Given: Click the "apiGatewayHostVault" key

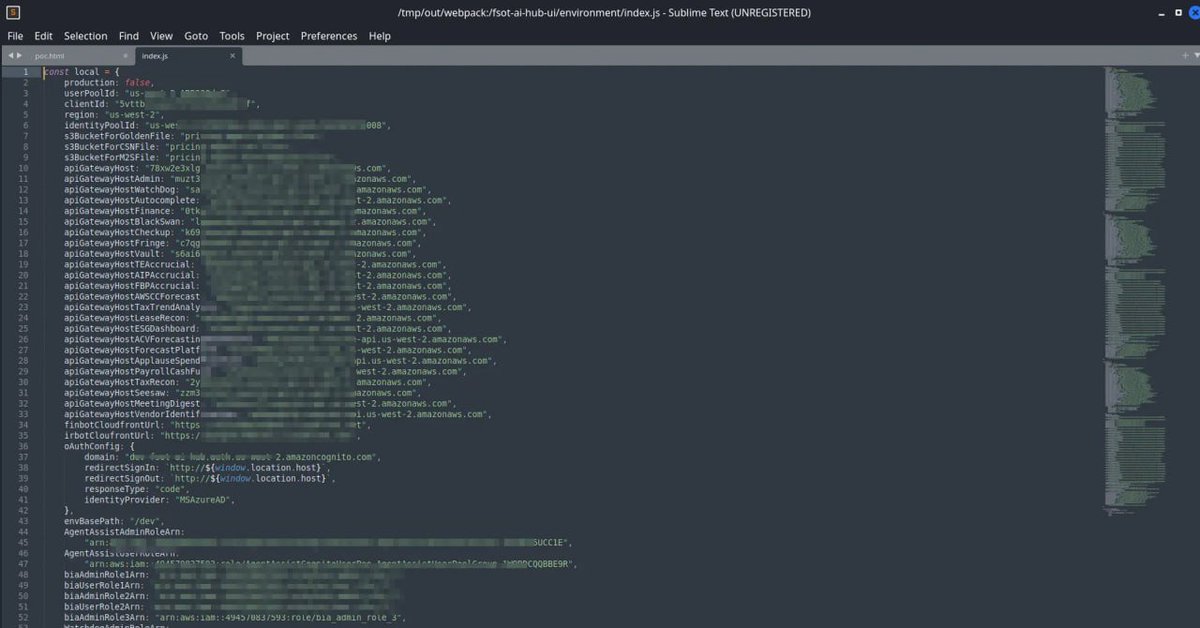Looking at the screenshot, I should [114, 254].
